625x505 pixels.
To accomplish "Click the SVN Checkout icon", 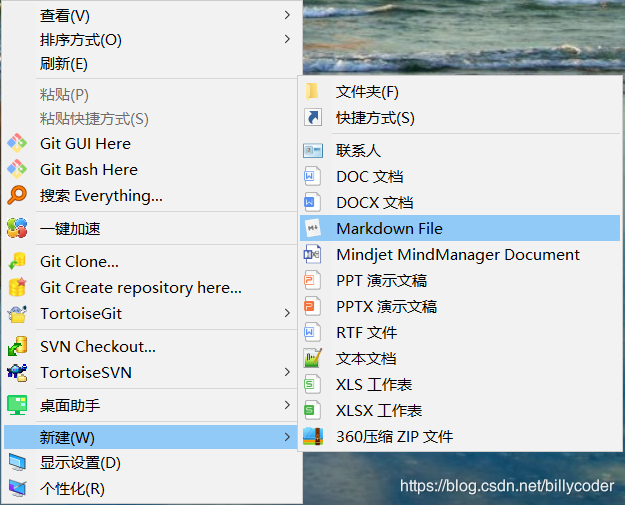I will pyautogui.click(x=17, y=346).
